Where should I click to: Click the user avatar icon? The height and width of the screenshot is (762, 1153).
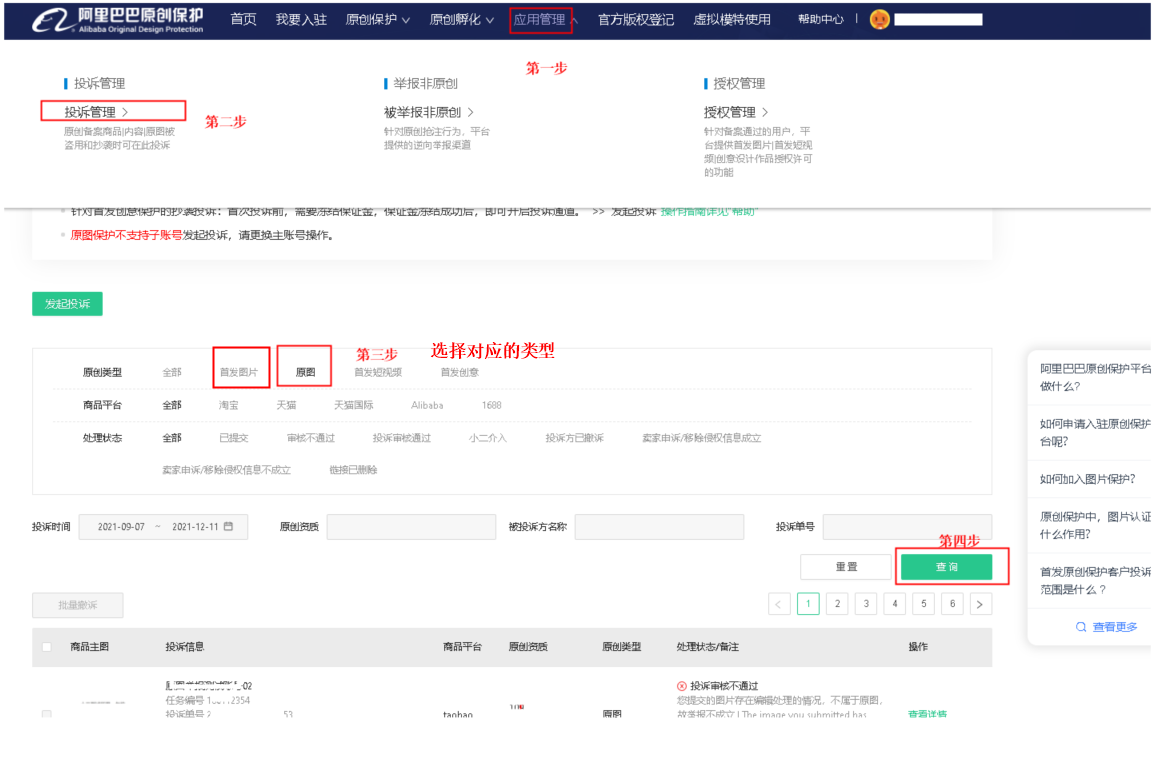click(879, 20)
